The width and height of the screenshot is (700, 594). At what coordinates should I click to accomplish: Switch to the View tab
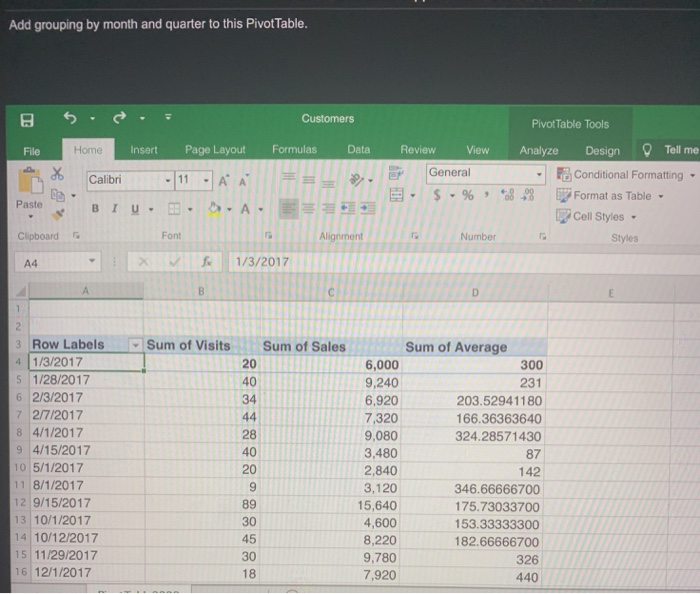[x=478, y=150]
